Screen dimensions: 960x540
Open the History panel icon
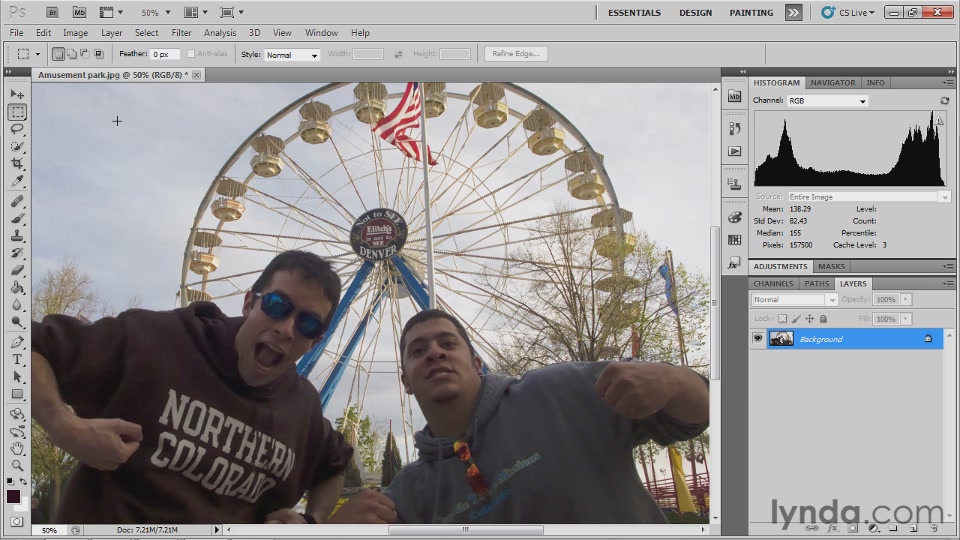[x=735, y=129]
